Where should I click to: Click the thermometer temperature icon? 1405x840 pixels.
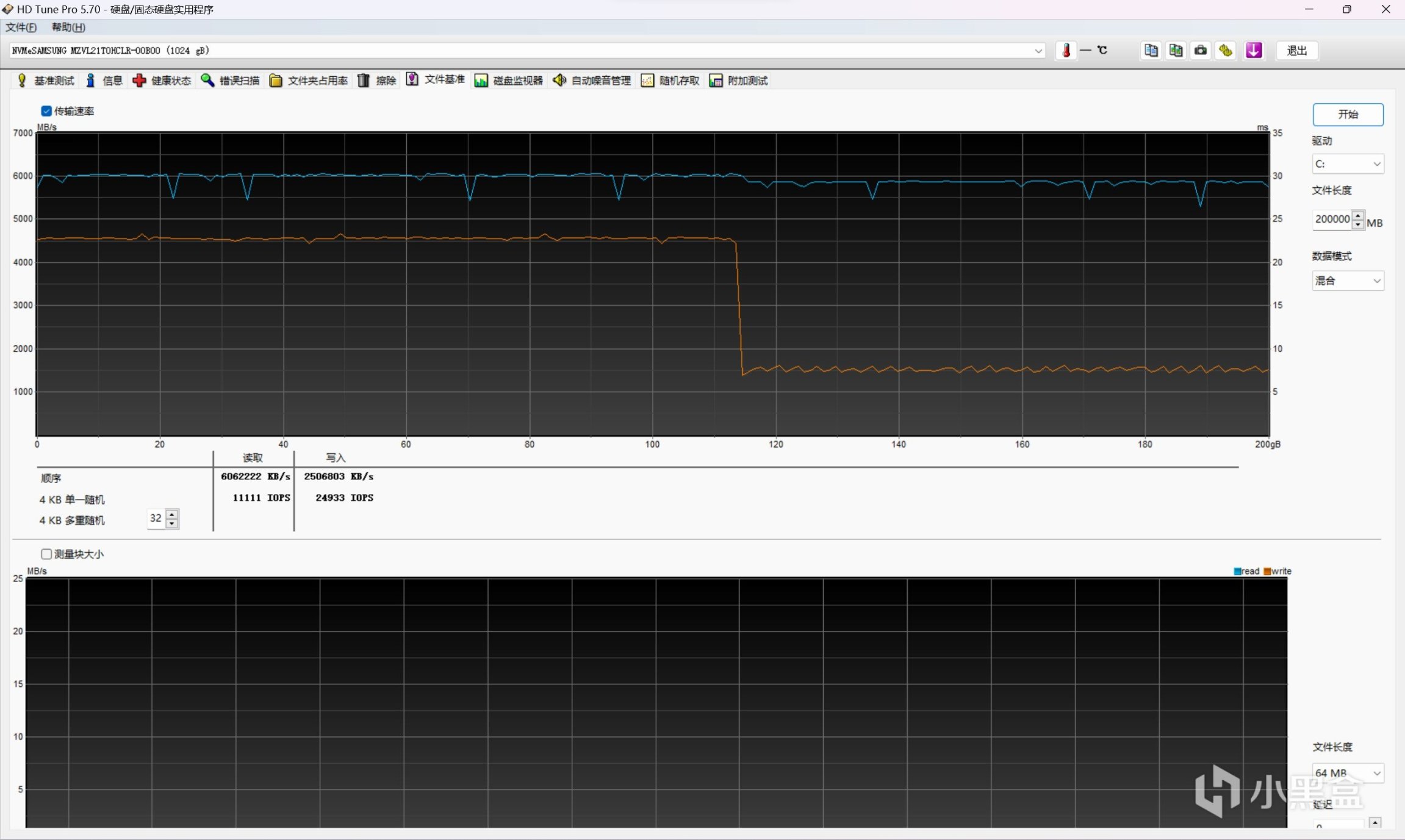(x=1066, y=51)
